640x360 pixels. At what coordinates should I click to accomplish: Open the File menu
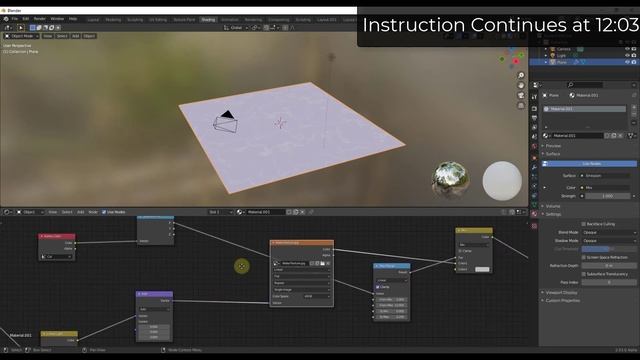(15, 19)
